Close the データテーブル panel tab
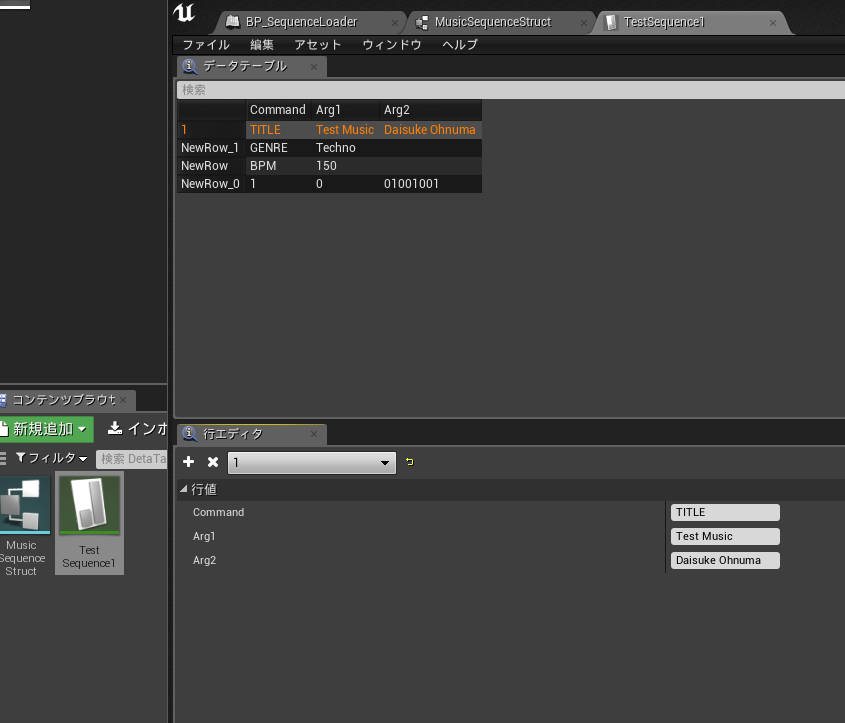The height and width of the screenshot is (723, 845). click(x=314, y=67)
